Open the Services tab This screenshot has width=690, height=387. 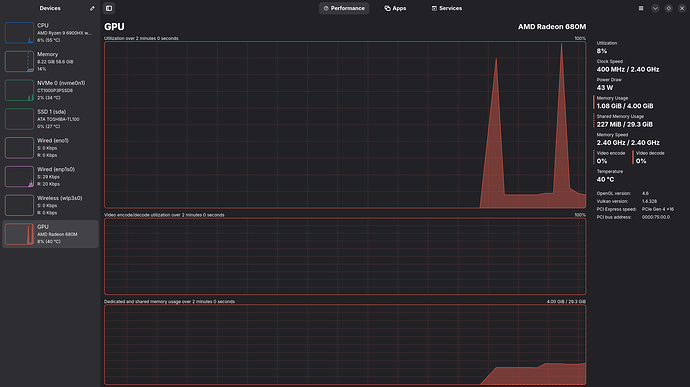click(x=447, y=8)
